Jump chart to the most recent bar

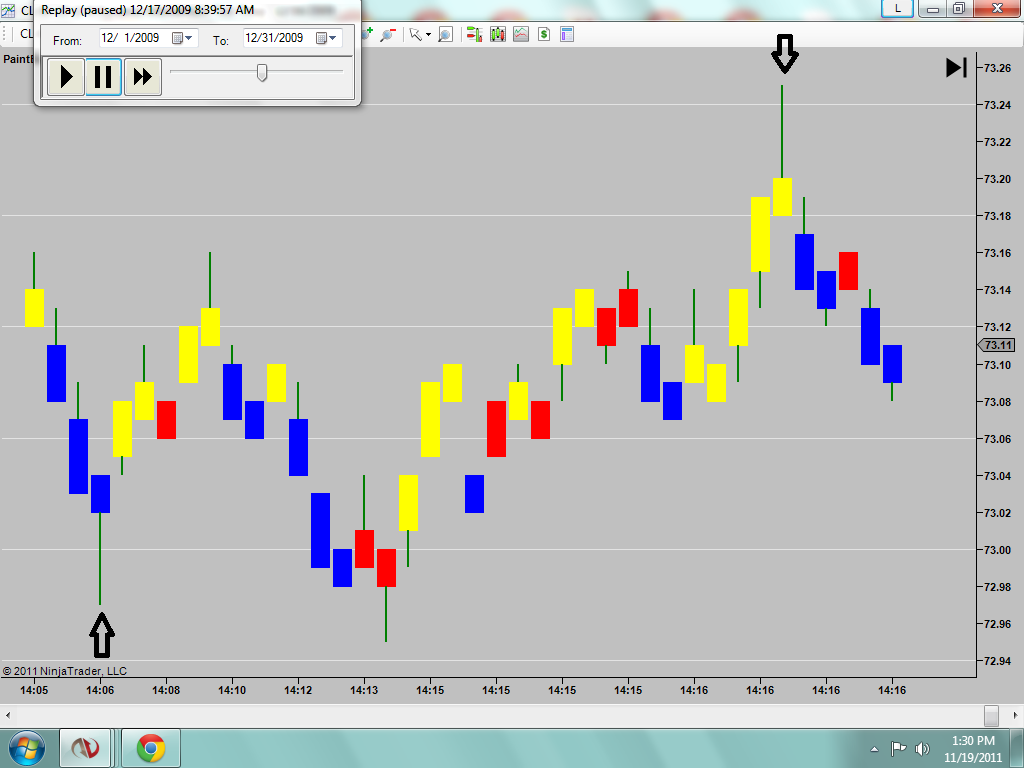(956, 67)
